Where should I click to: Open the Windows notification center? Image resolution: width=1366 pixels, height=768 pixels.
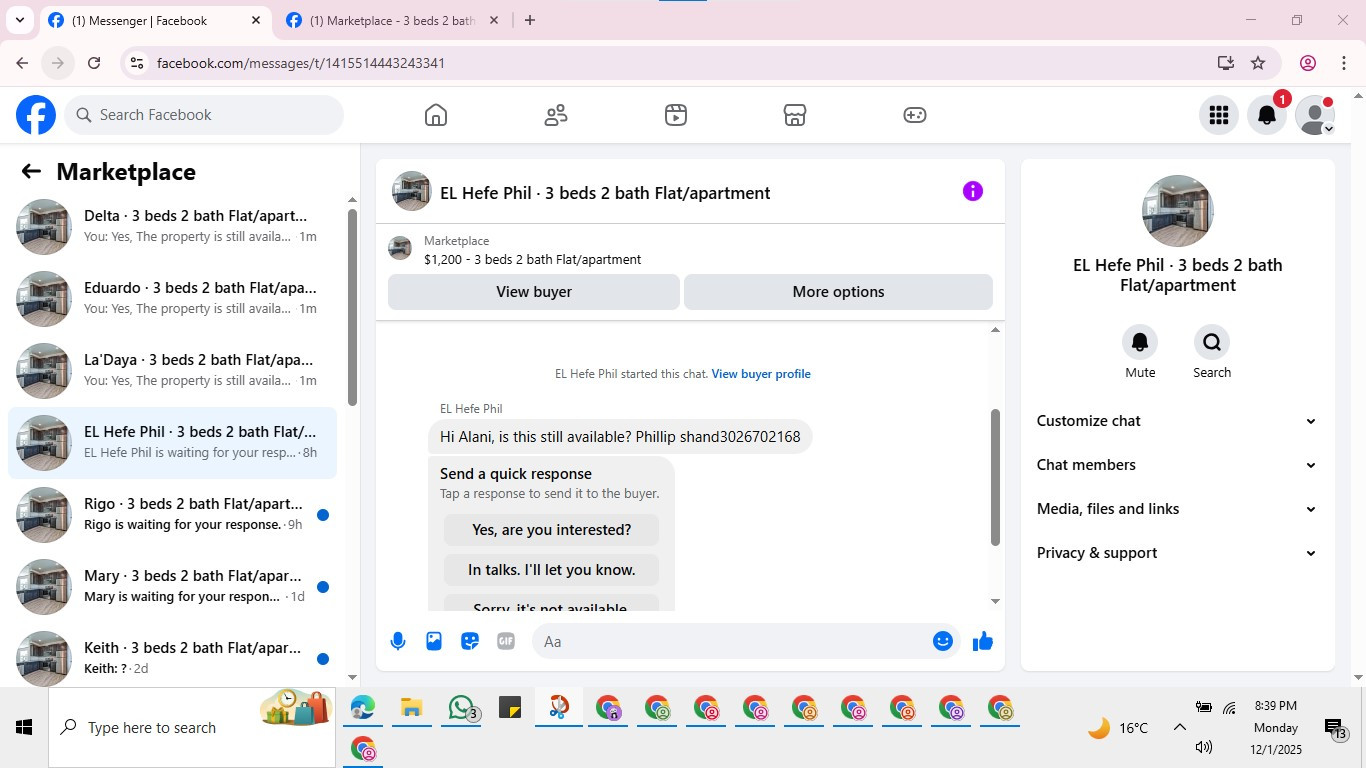tap(1335, 728)
